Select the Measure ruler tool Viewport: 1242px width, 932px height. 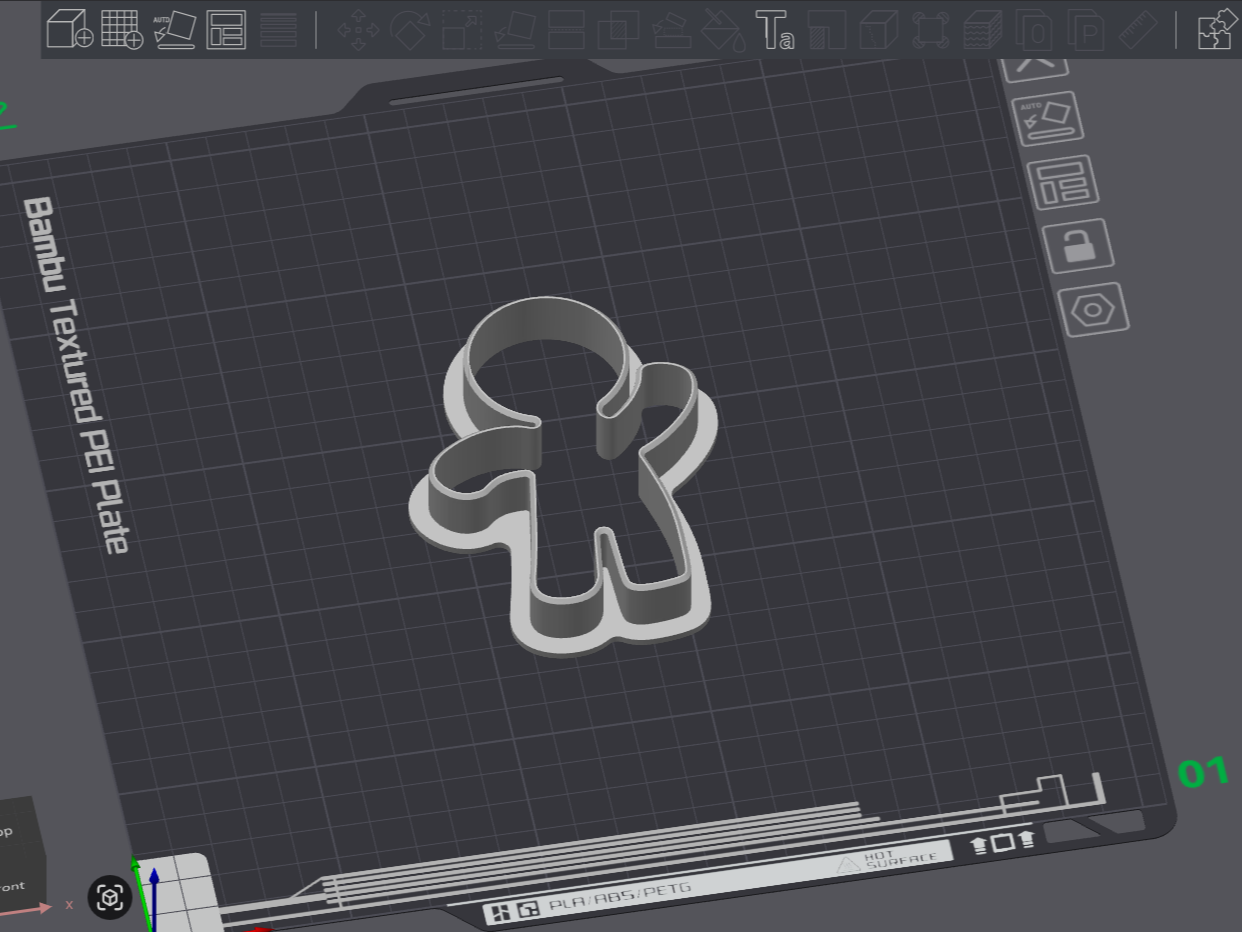pos(1139,29)
